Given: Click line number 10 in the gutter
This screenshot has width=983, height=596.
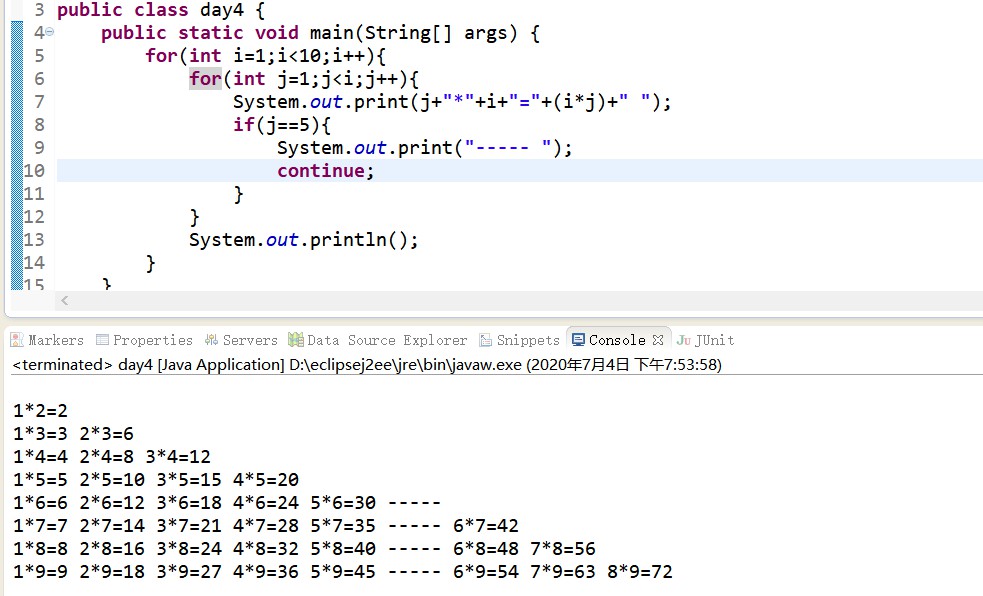Looking at the screenshot, I should click(x=34, y=170).
